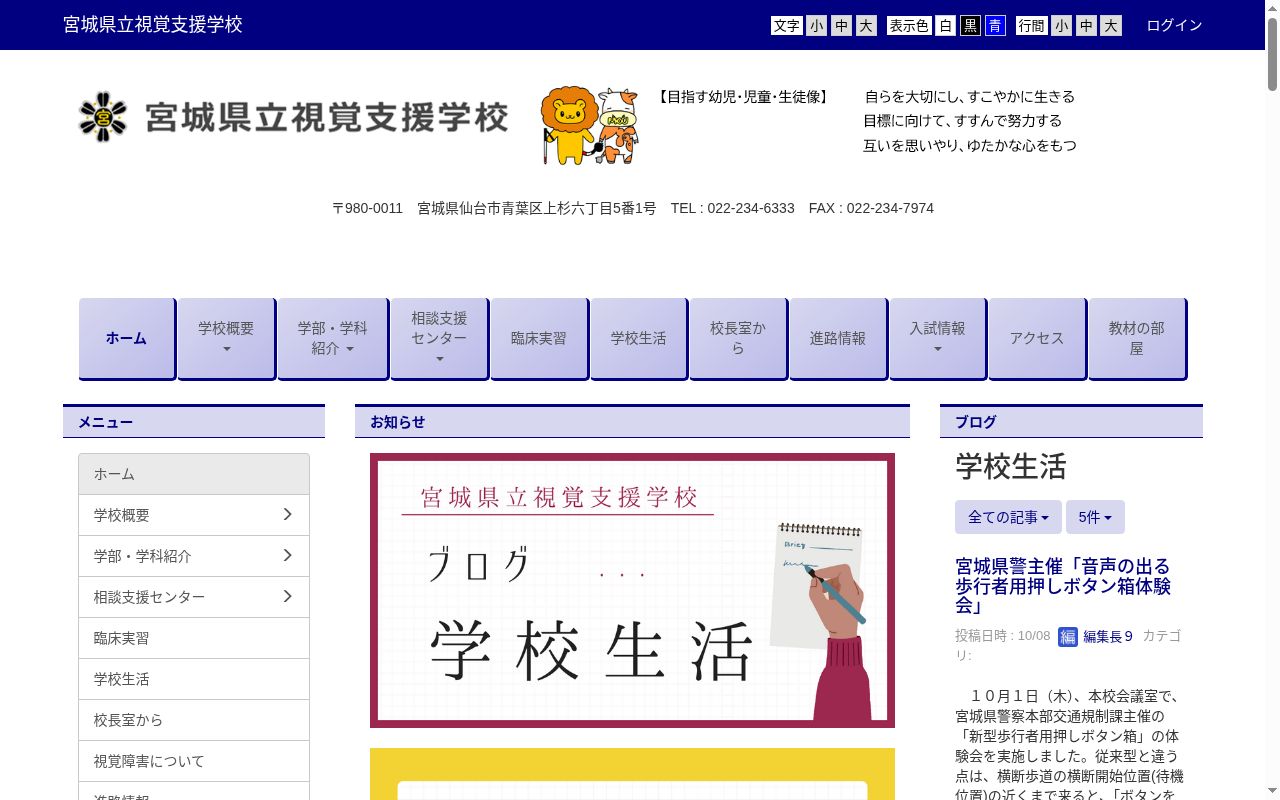Open the 5件 count dropdown
1280x800 pixels.
point(1095,517)
